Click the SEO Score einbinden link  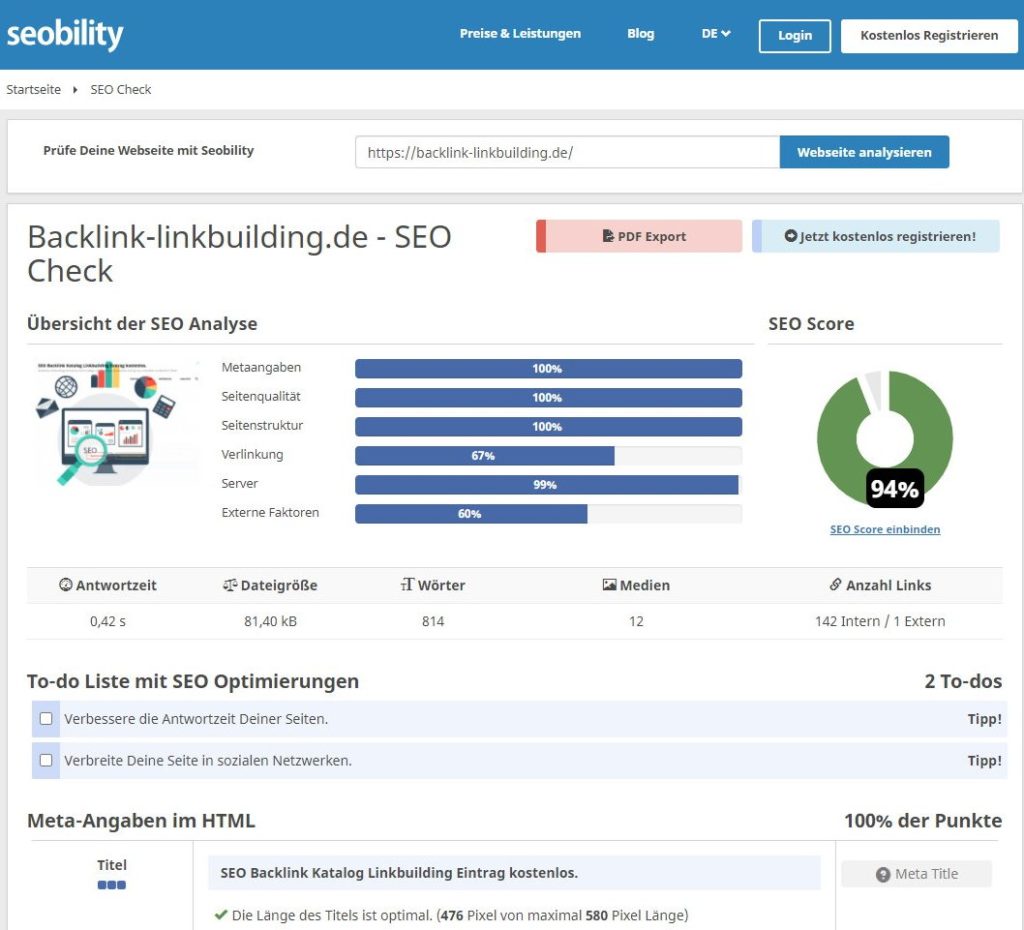point(885,529)
